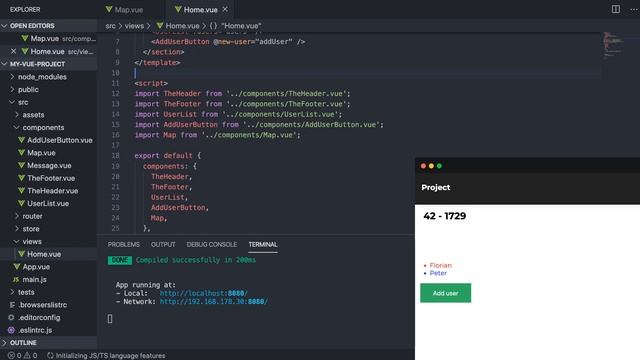This screenshot has height=360, width=640.
Task: Open the Network 192.168.178.30 link
Action: 213,302
